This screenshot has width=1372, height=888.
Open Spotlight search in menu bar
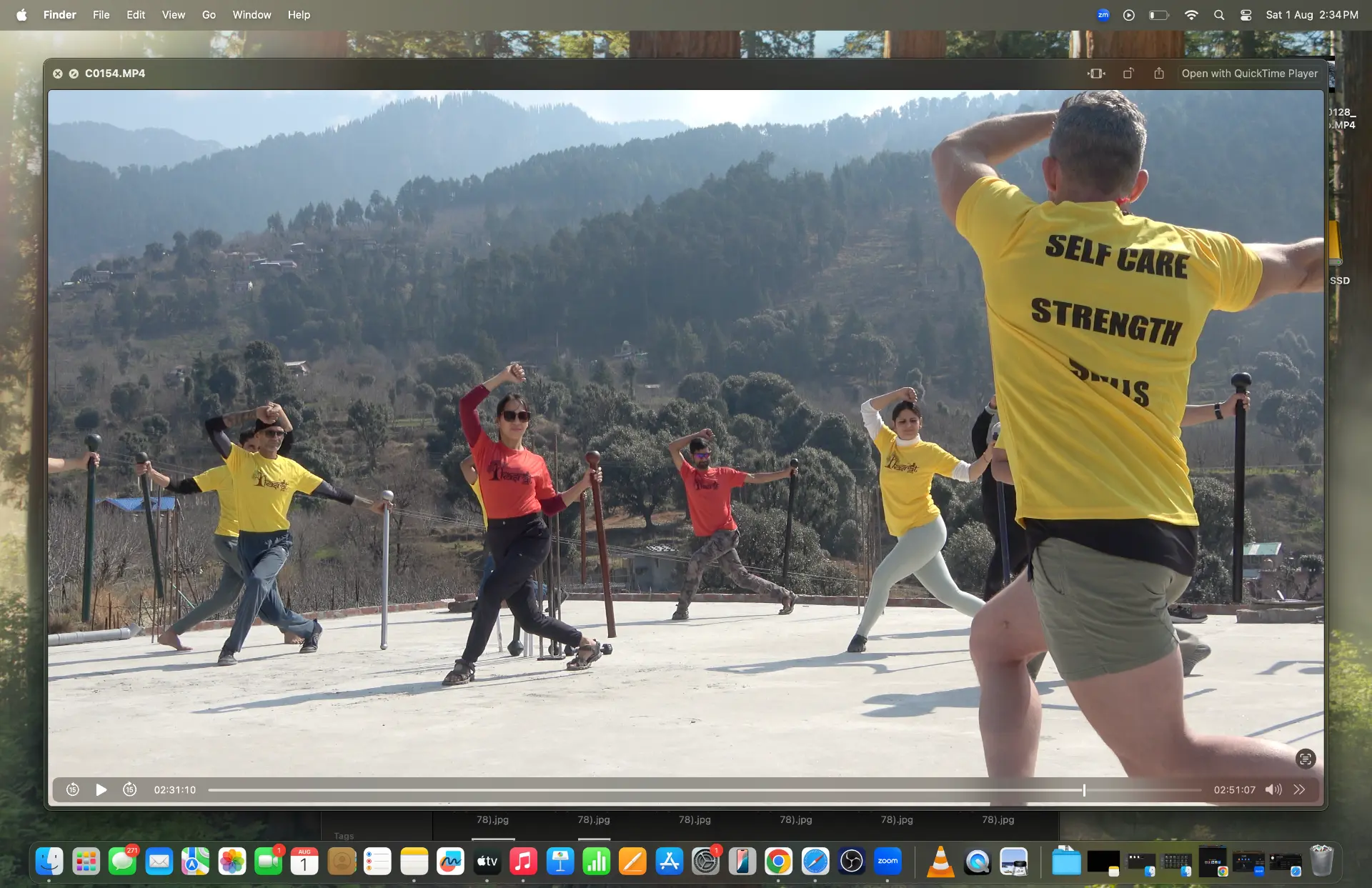point(1219,14)
